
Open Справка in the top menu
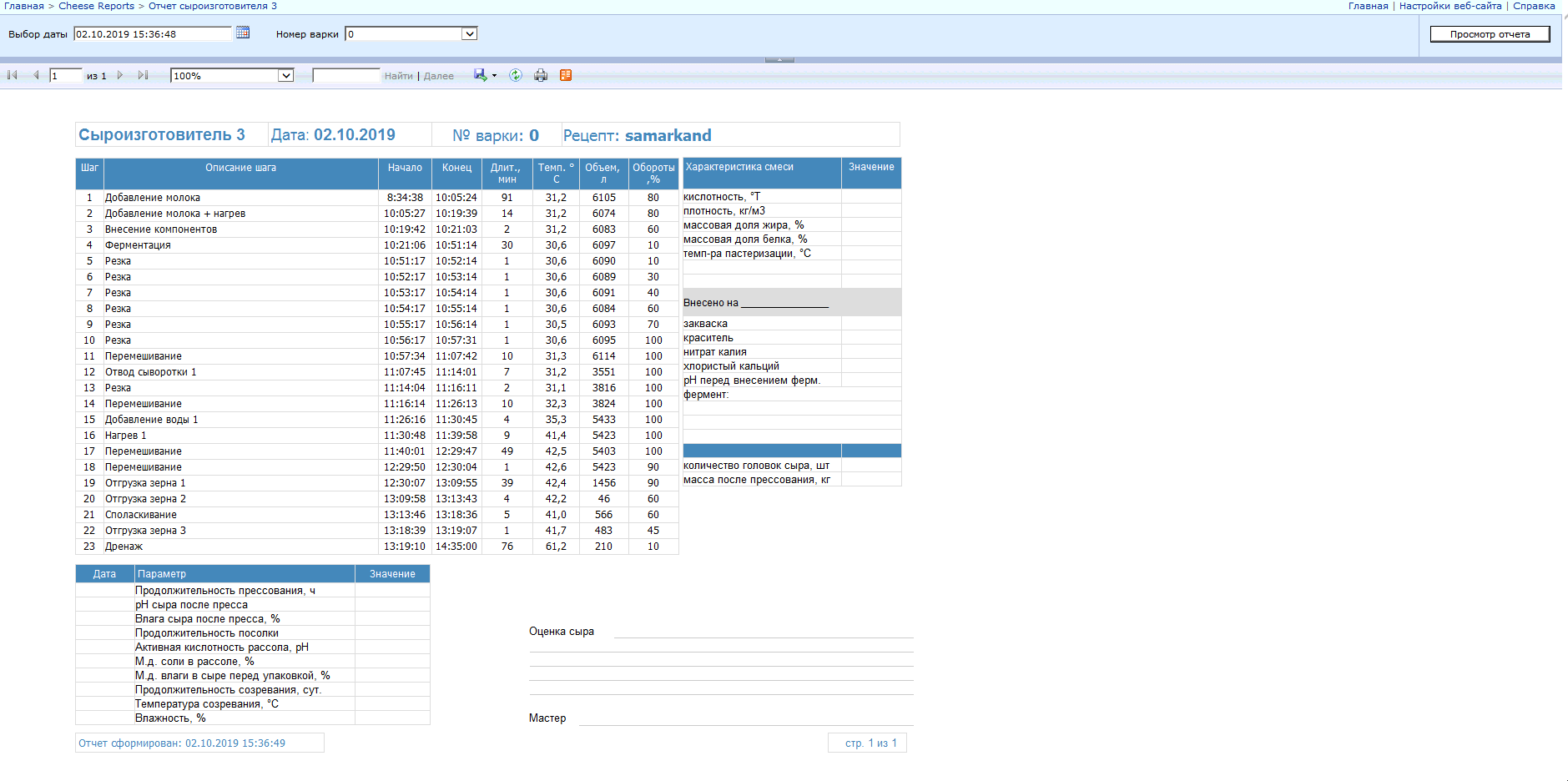(1534, 6)
